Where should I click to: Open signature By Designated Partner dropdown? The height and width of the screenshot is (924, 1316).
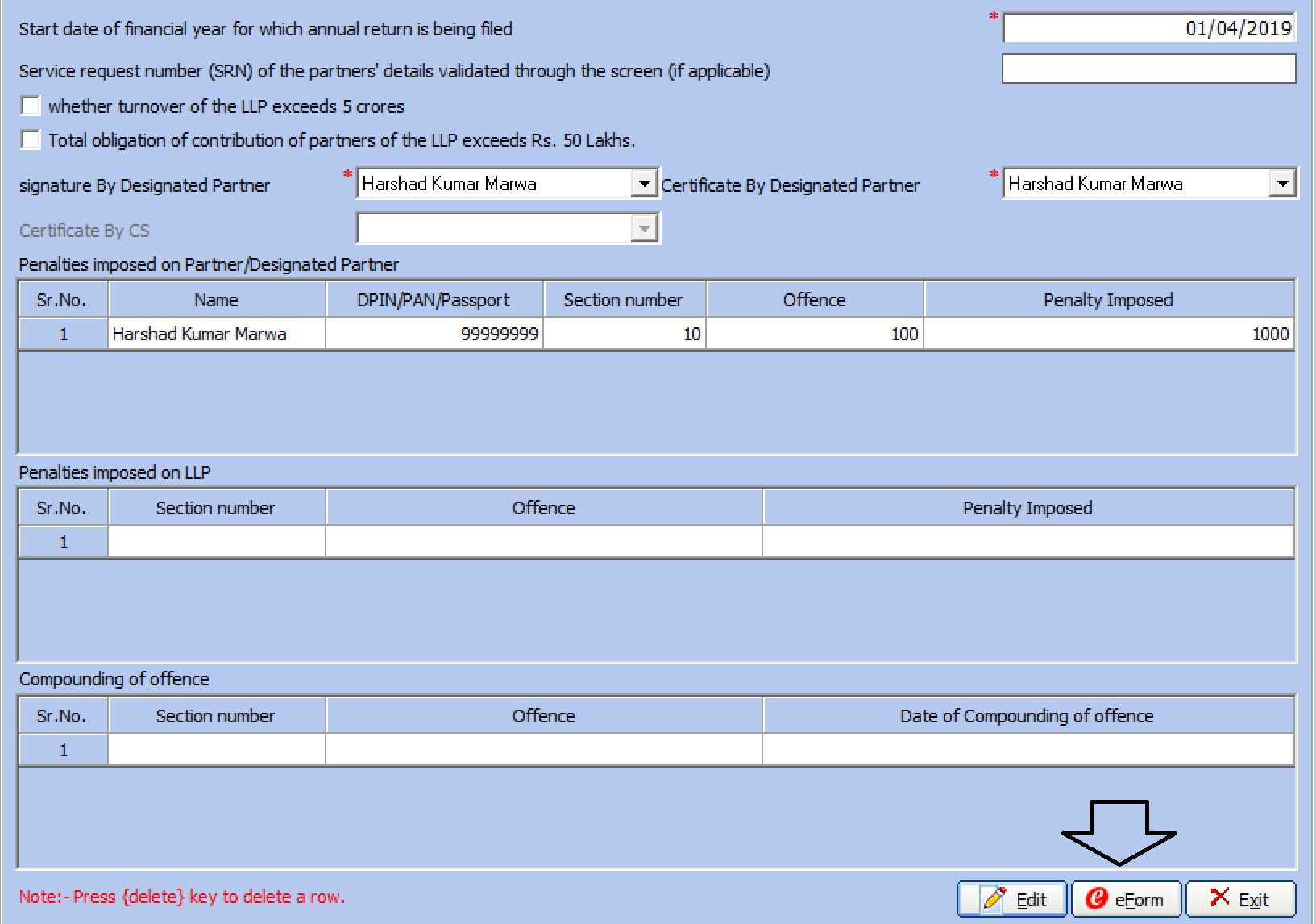coord(643,184)
